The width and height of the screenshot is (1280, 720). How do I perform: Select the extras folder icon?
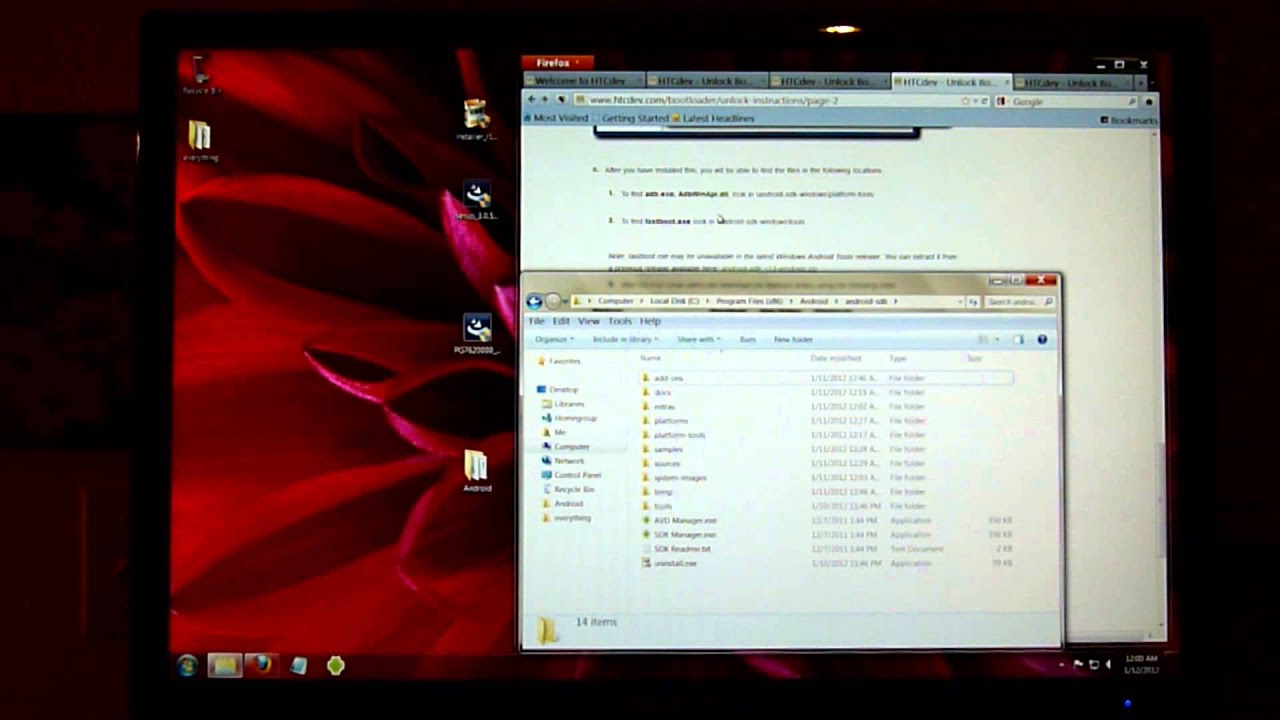[646, 406]
